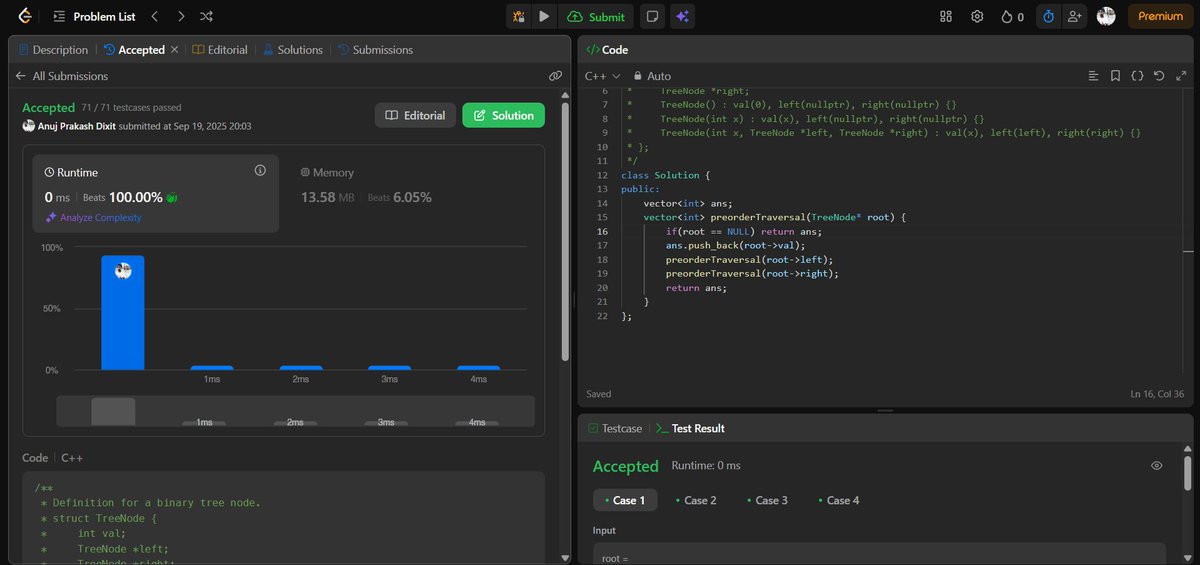Open the user profile avatar
The image size is (1200, 565).
pos(1105,16)
